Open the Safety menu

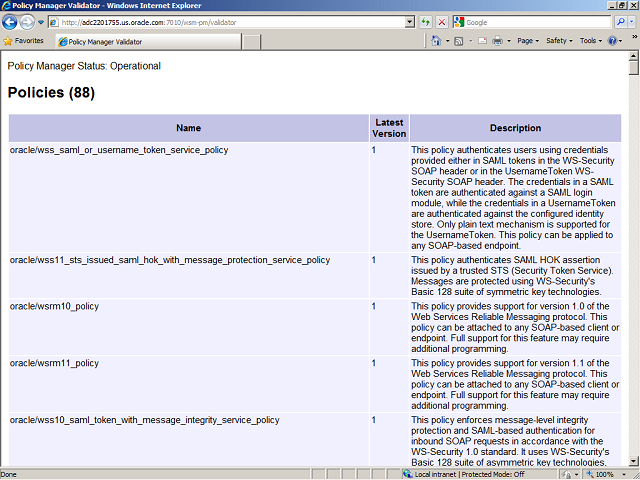pyautogui.click(x=558, y=41)
